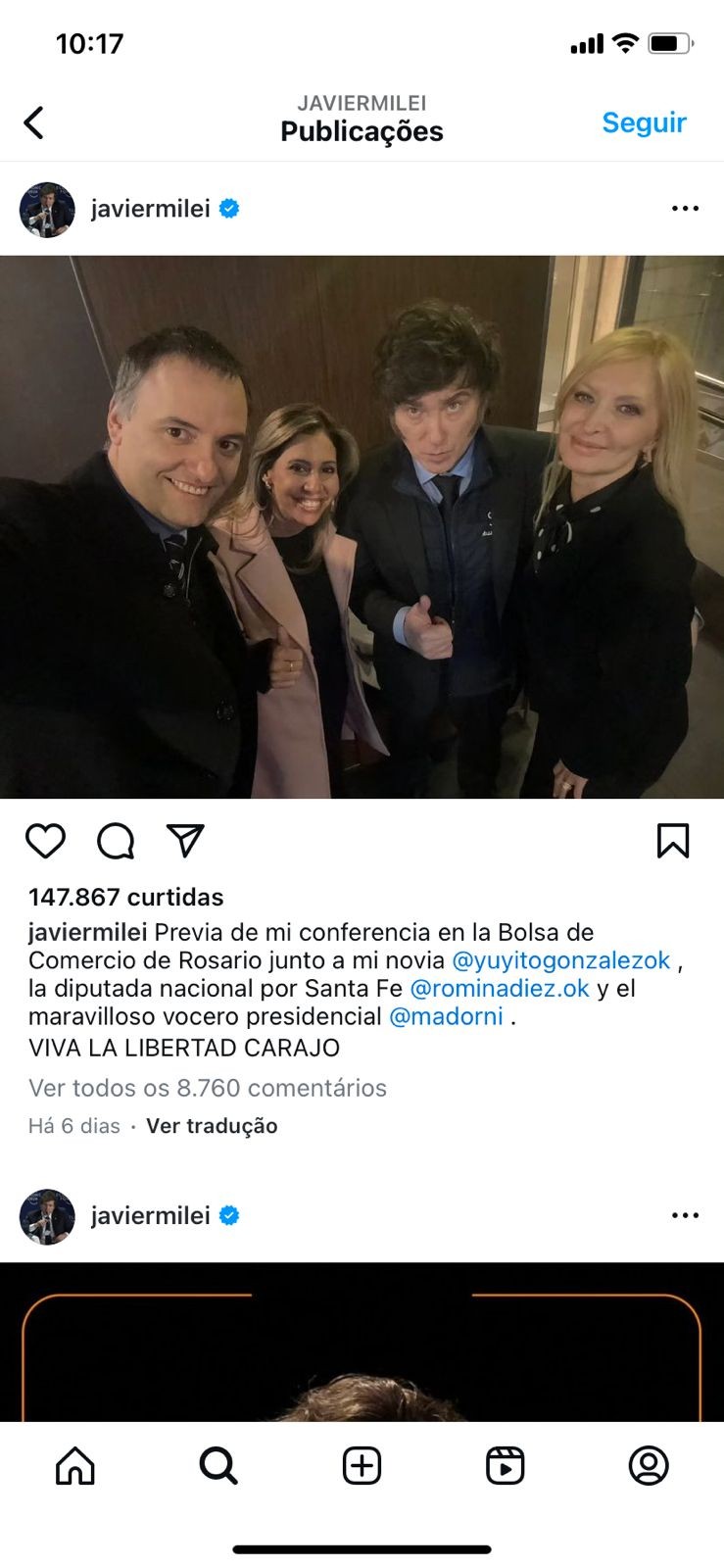Open comments with the speech bubble icon
Image resolution: width=724 pixels, height=1568 pixels.
click(116, 841)
